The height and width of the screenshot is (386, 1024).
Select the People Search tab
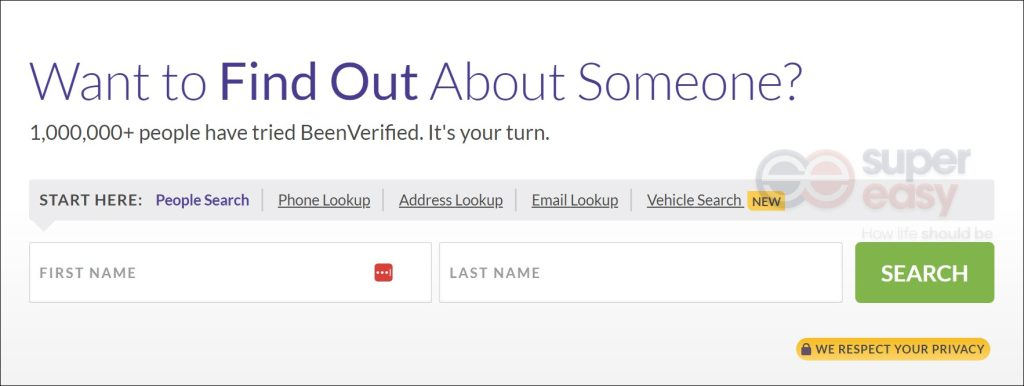(202, 200)
